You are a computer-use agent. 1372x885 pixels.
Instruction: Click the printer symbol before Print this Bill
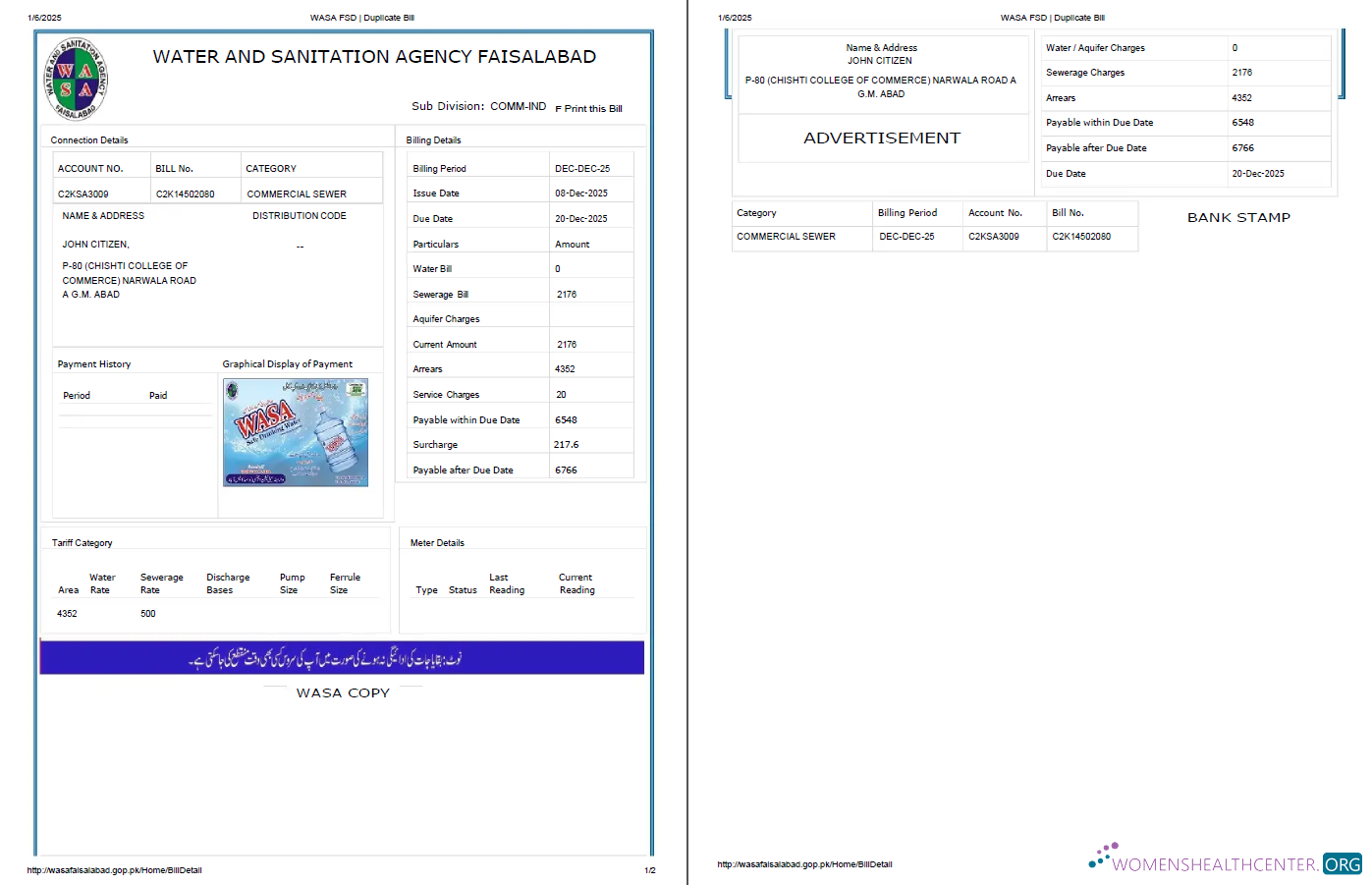point(557,109)
